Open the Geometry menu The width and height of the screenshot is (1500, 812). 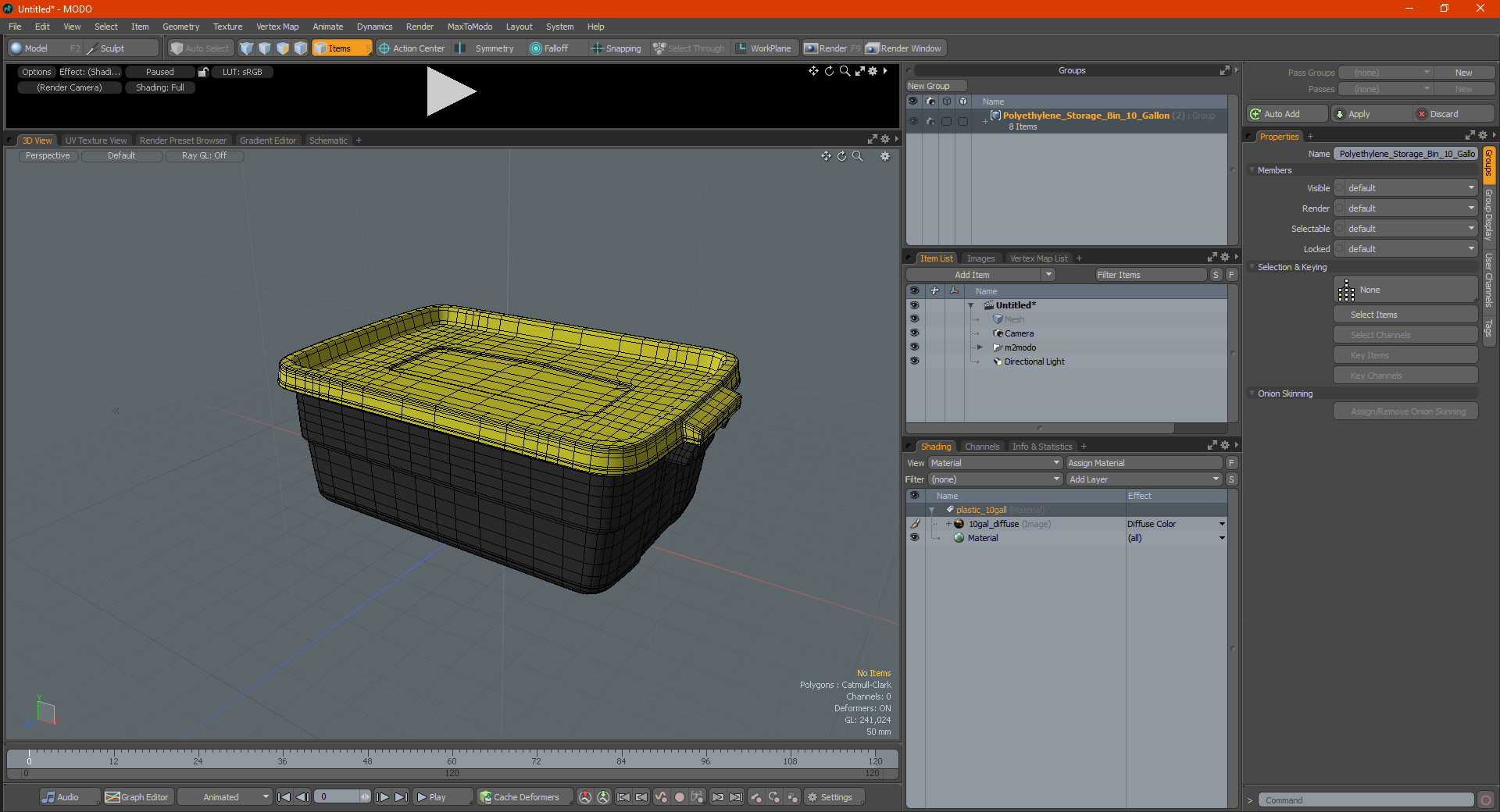click(x=180, y=27)
